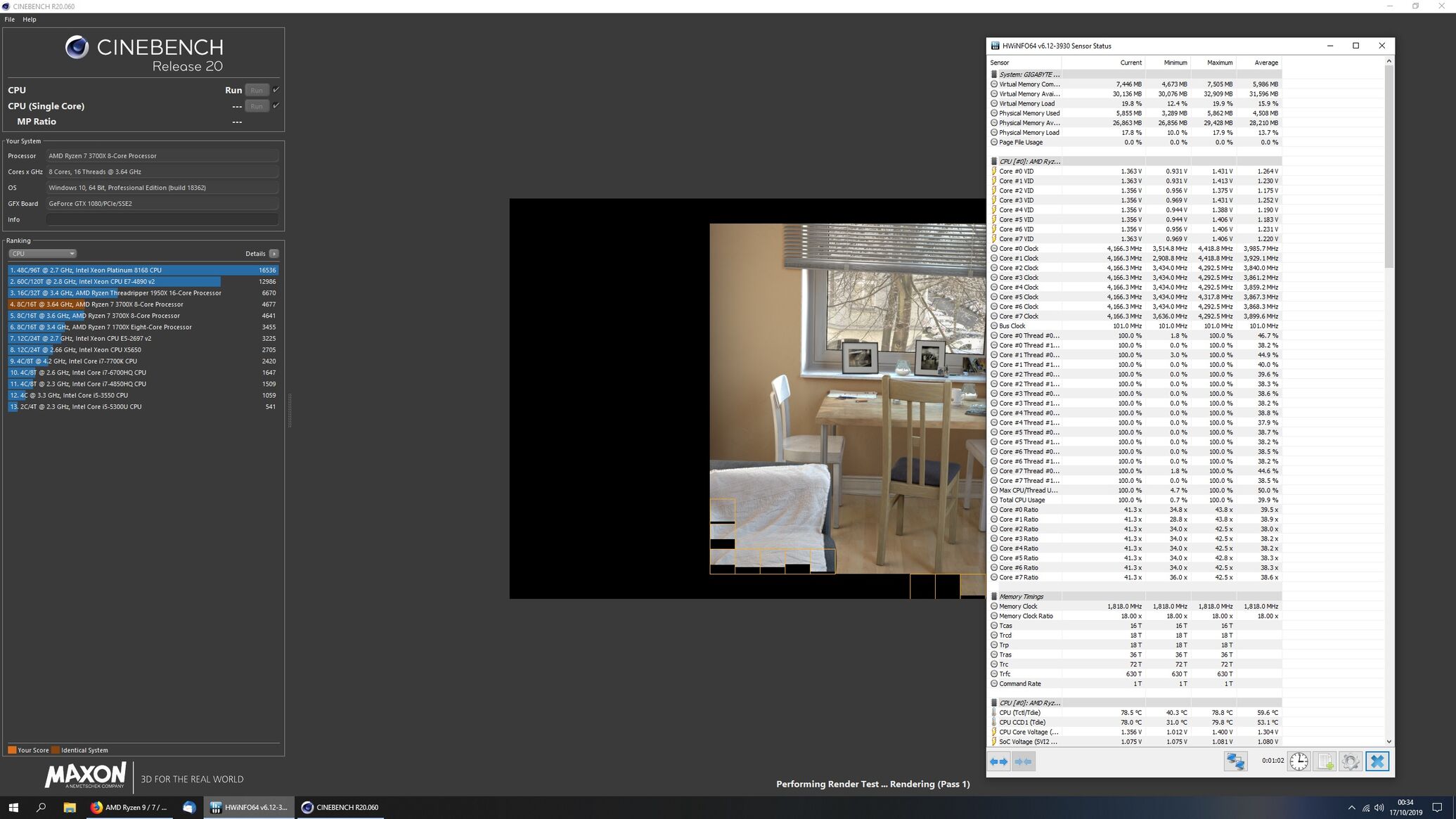Select the Core #7 Ratio row
The width and height of the screenshot is (1456, 819).
click(1134, 577)
